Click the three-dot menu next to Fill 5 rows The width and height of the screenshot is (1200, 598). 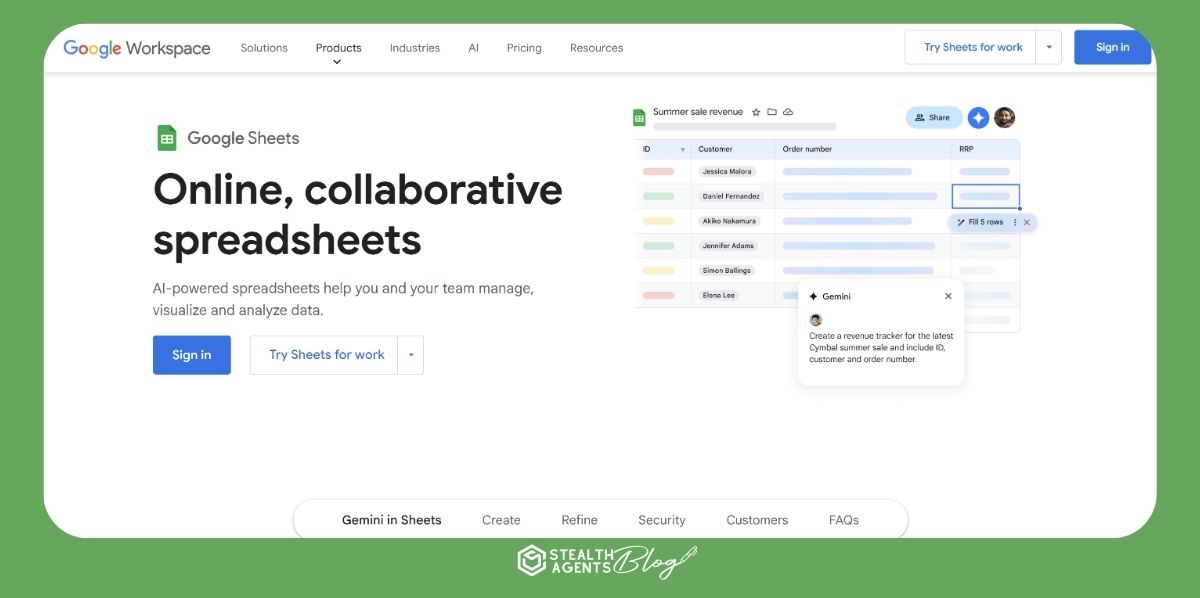pos(1015,222)
